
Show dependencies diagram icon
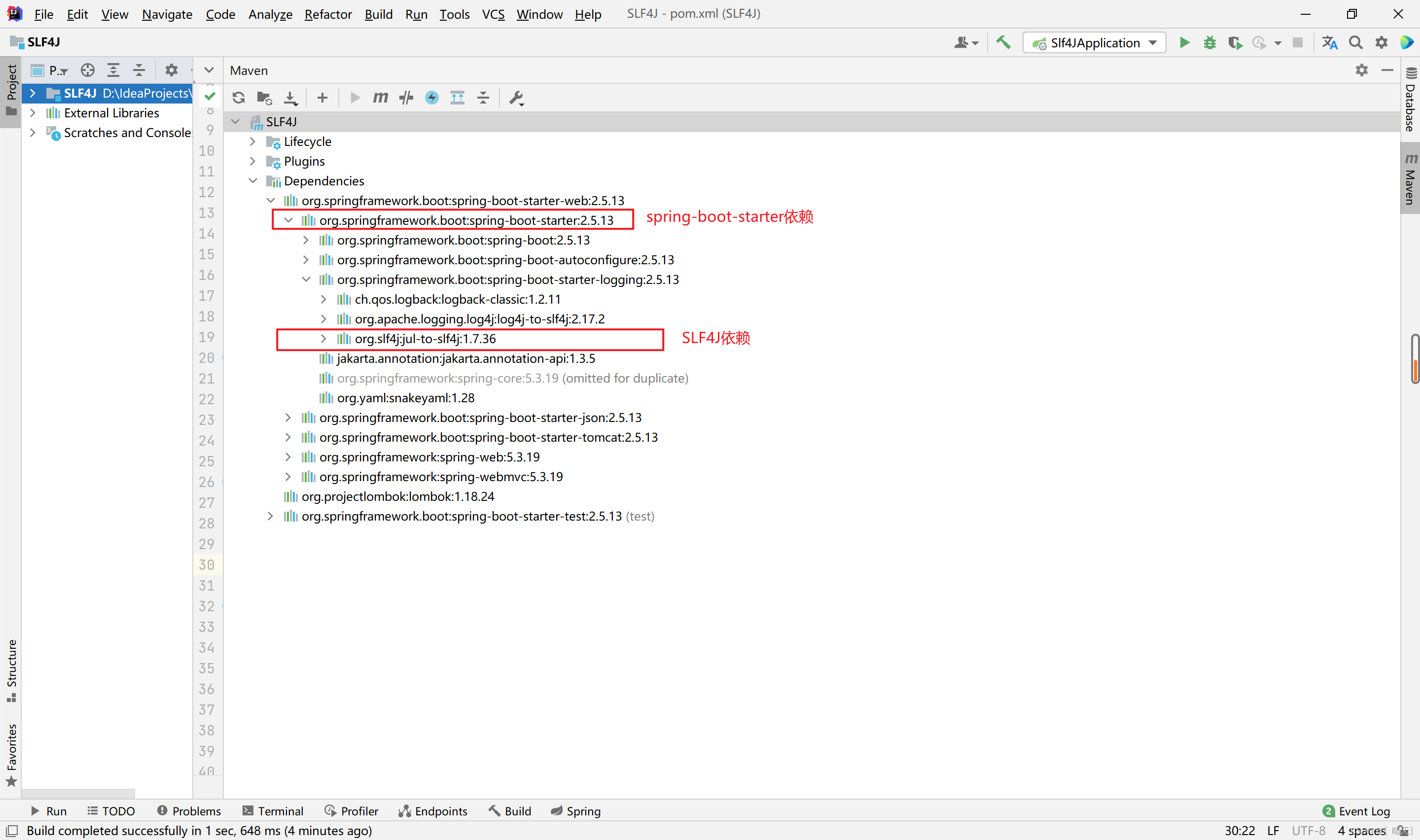click(x=457, y=98)
